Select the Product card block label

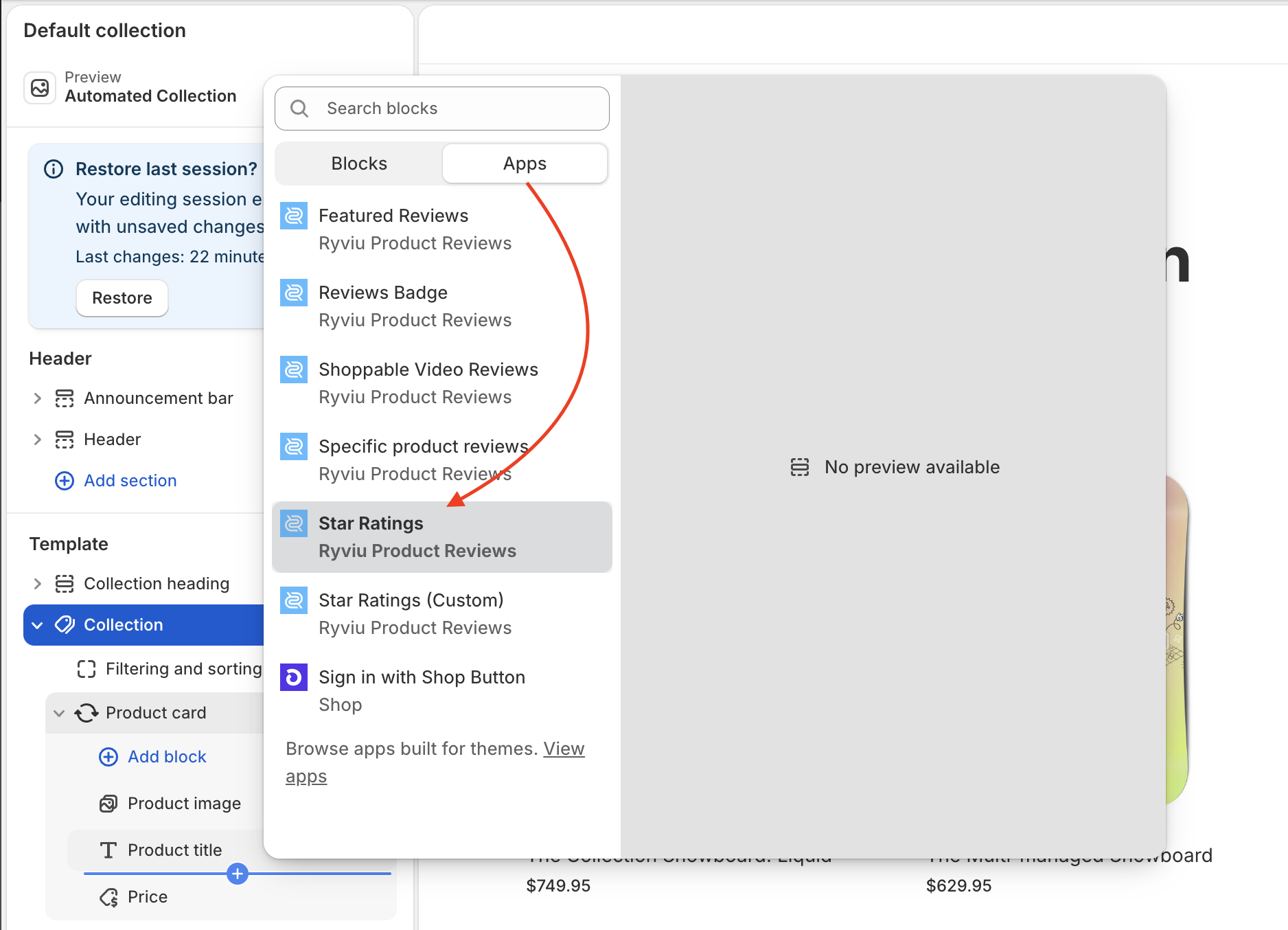(x=156, y=713)
